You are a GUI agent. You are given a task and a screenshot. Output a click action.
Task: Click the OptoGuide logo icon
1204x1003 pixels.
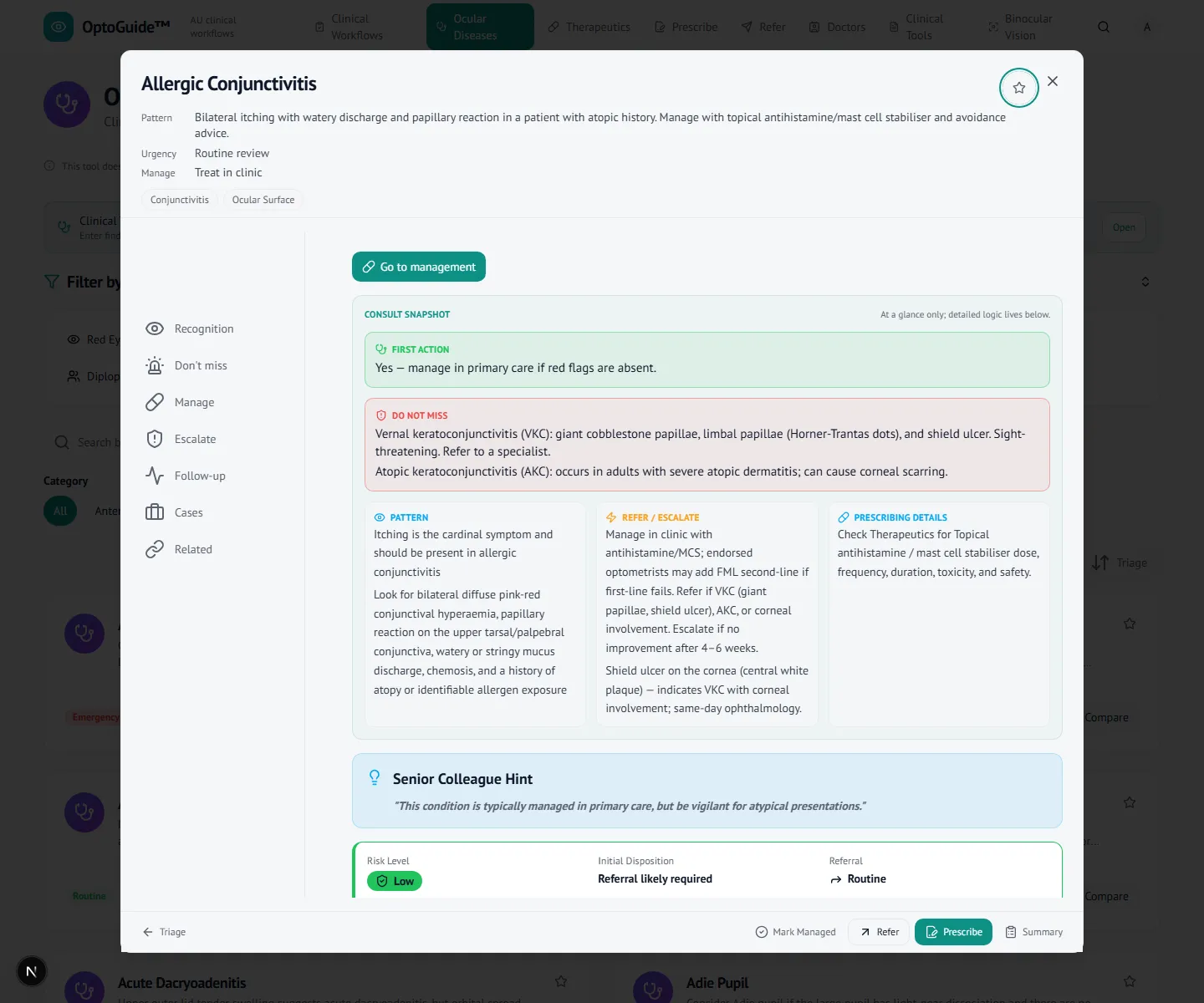click(59, 27)
